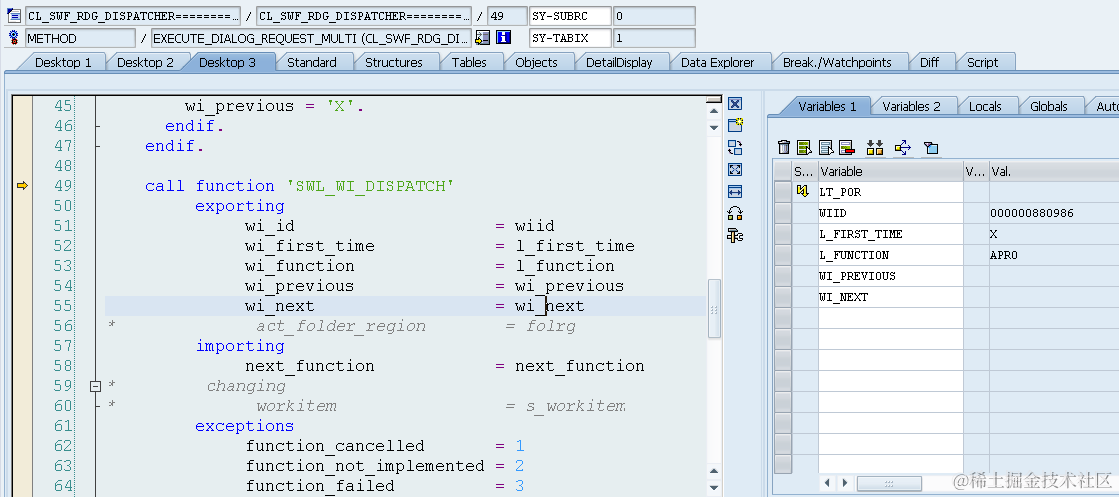Select the L_FUNCTION variable cell
Image resolution: width=1119 pixels, height=497 pixels.
pos(890,255)
